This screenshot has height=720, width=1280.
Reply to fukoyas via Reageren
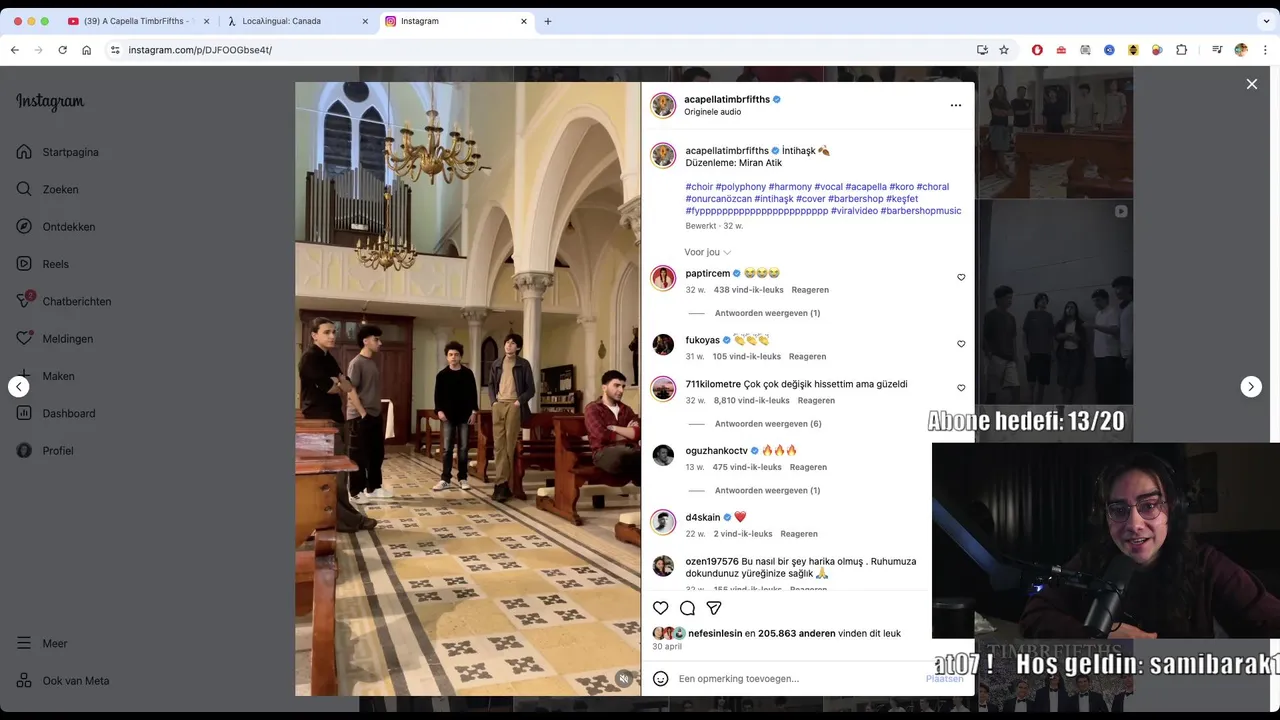point(807,356)
